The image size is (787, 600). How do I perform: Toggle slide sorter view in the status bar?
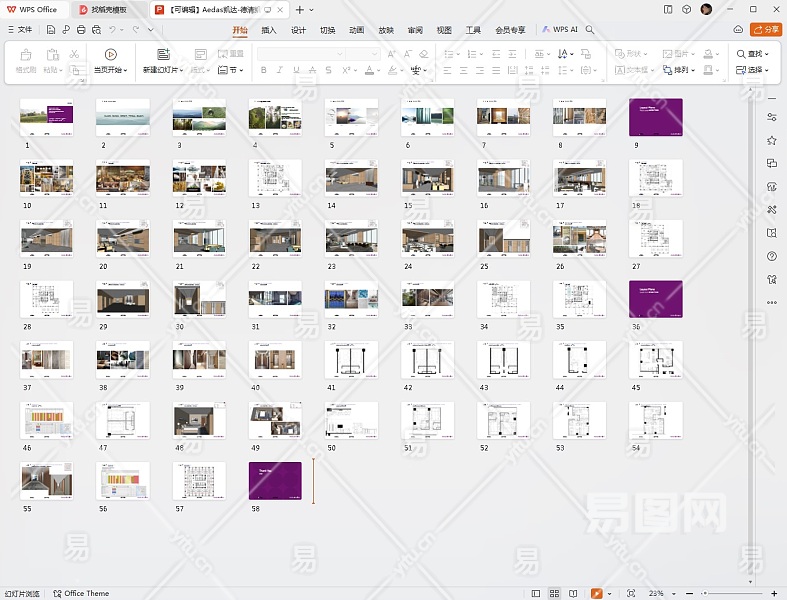(x=554, y=593)
